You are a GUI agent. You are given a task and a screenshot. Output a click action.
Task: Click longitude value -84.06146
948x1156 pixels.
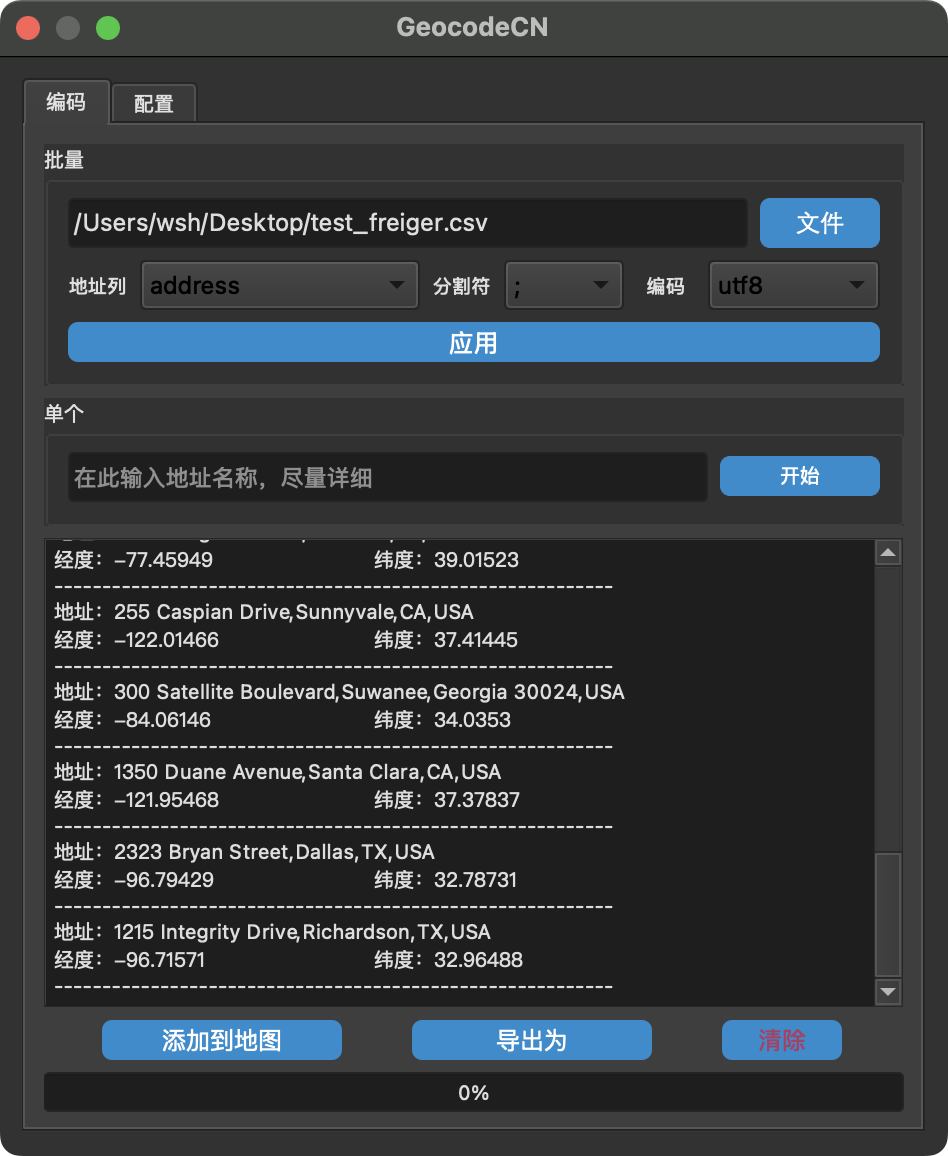point(162,720)
